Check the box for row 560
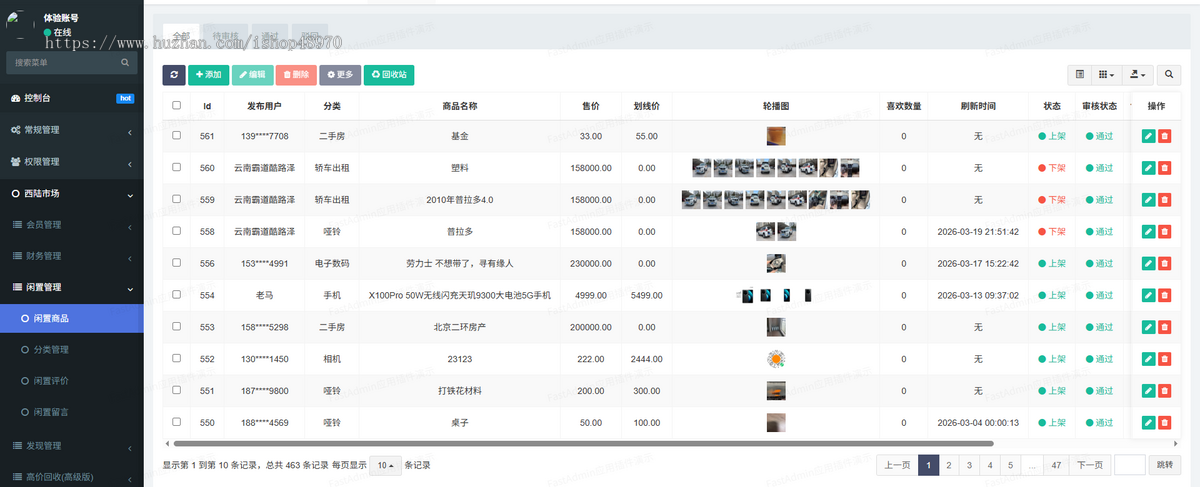This screenshot has width=1200, height=487. coord(177,168)
